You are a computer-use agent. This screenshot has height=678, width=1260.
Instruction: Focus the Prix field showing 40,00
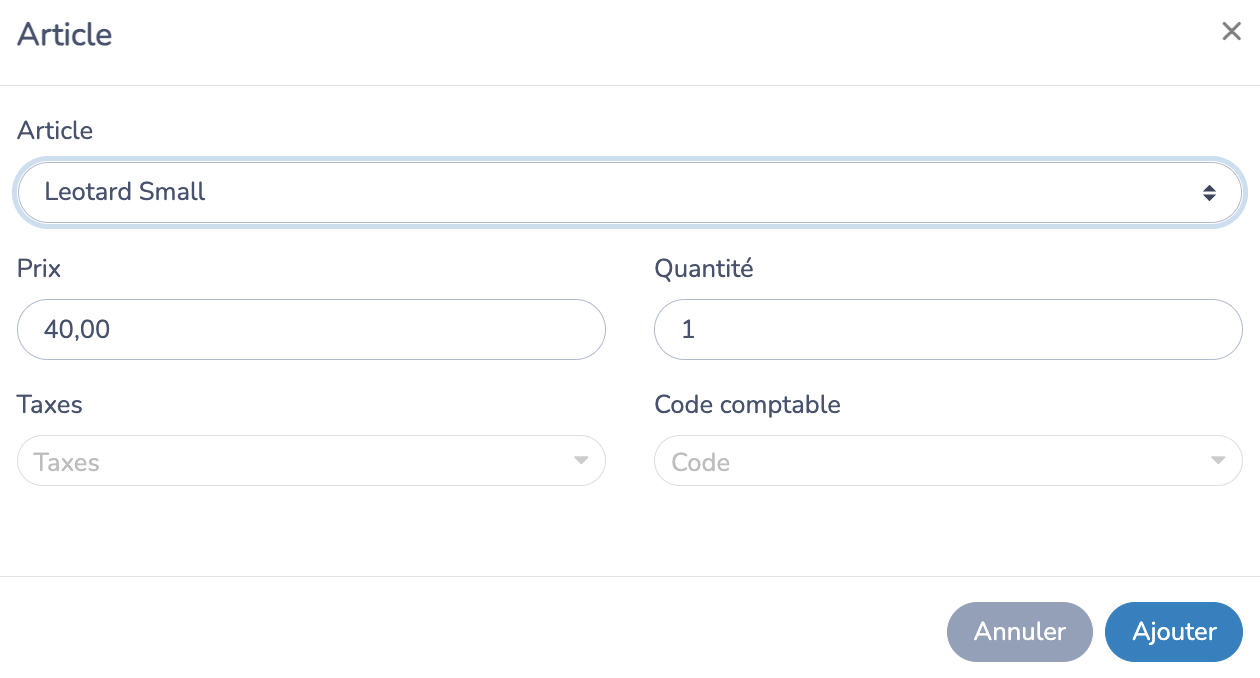[x=311, y=329]
